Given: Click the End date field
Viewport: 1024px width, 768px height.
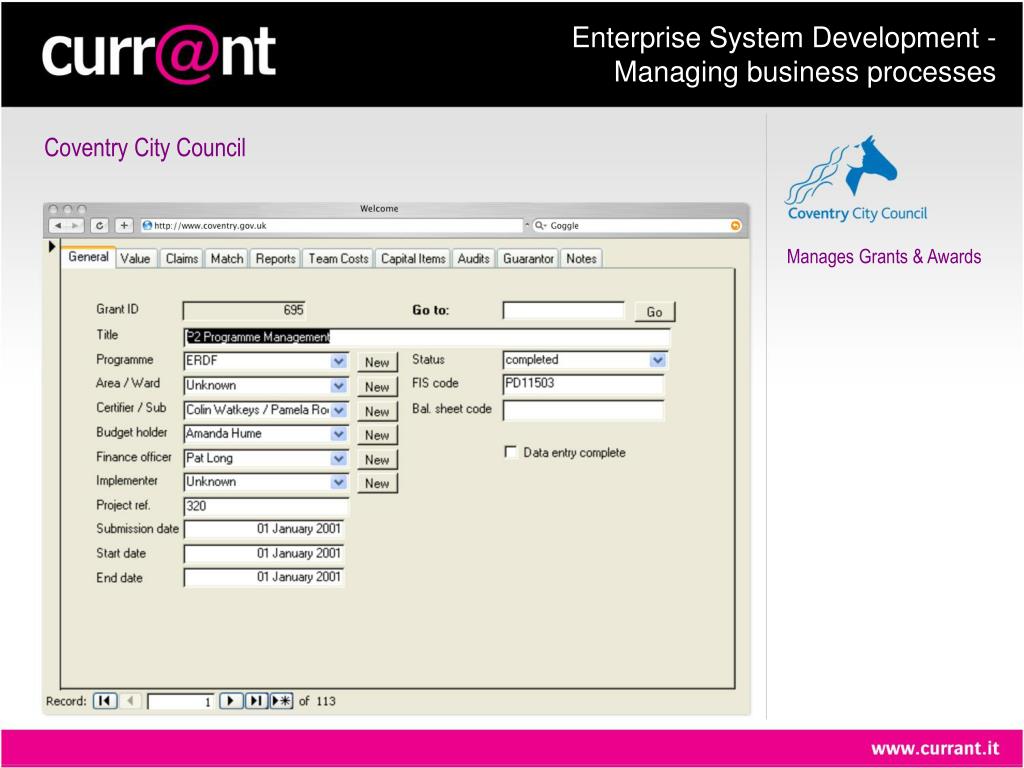Looking at the screenshot, I should pos(264,577).
